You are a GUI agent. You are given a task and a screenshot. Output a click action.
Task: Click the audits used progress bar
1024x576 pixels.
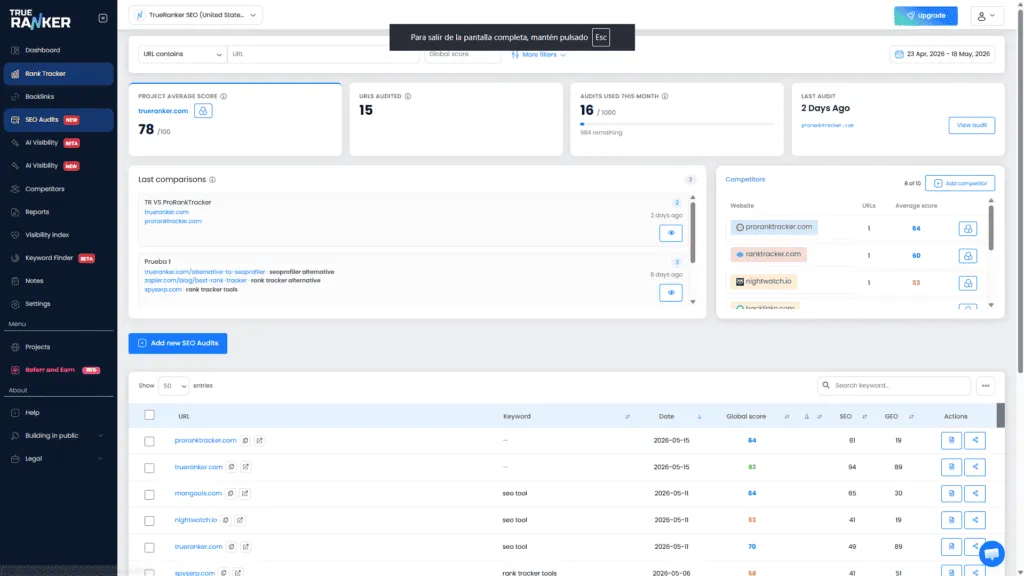(x=677, y=124)
